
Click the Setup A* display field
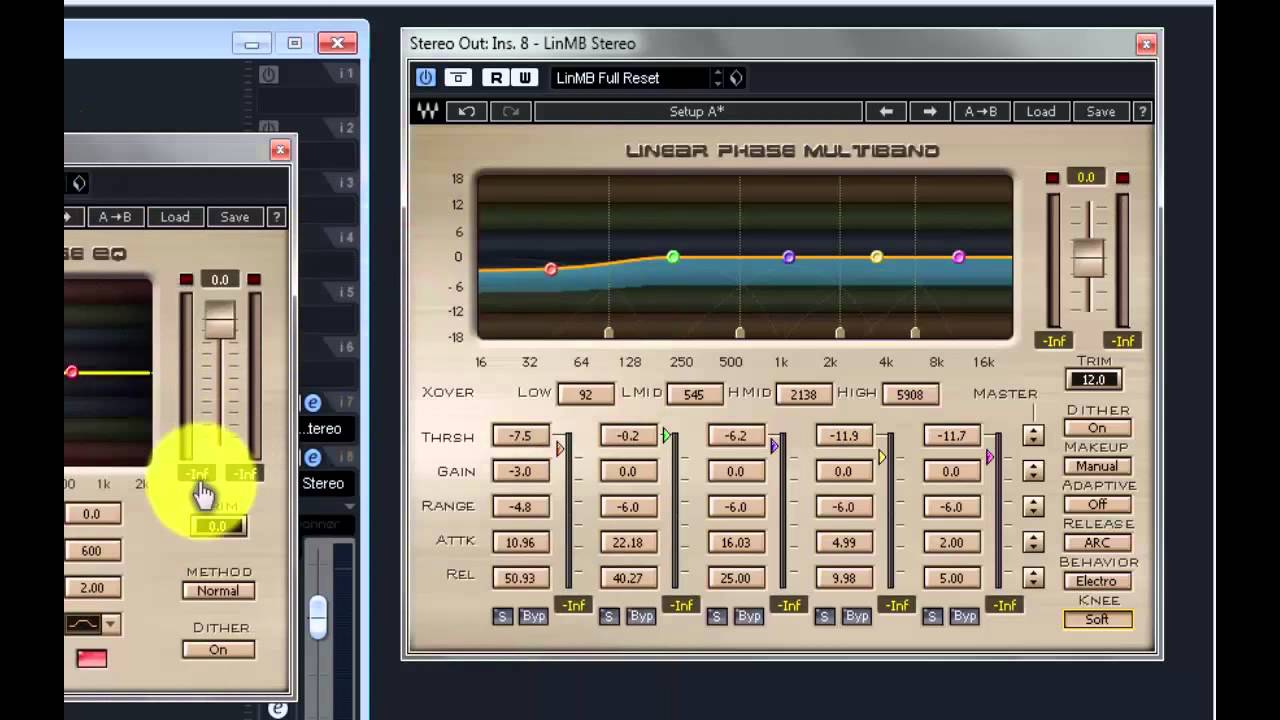(697, 111)
